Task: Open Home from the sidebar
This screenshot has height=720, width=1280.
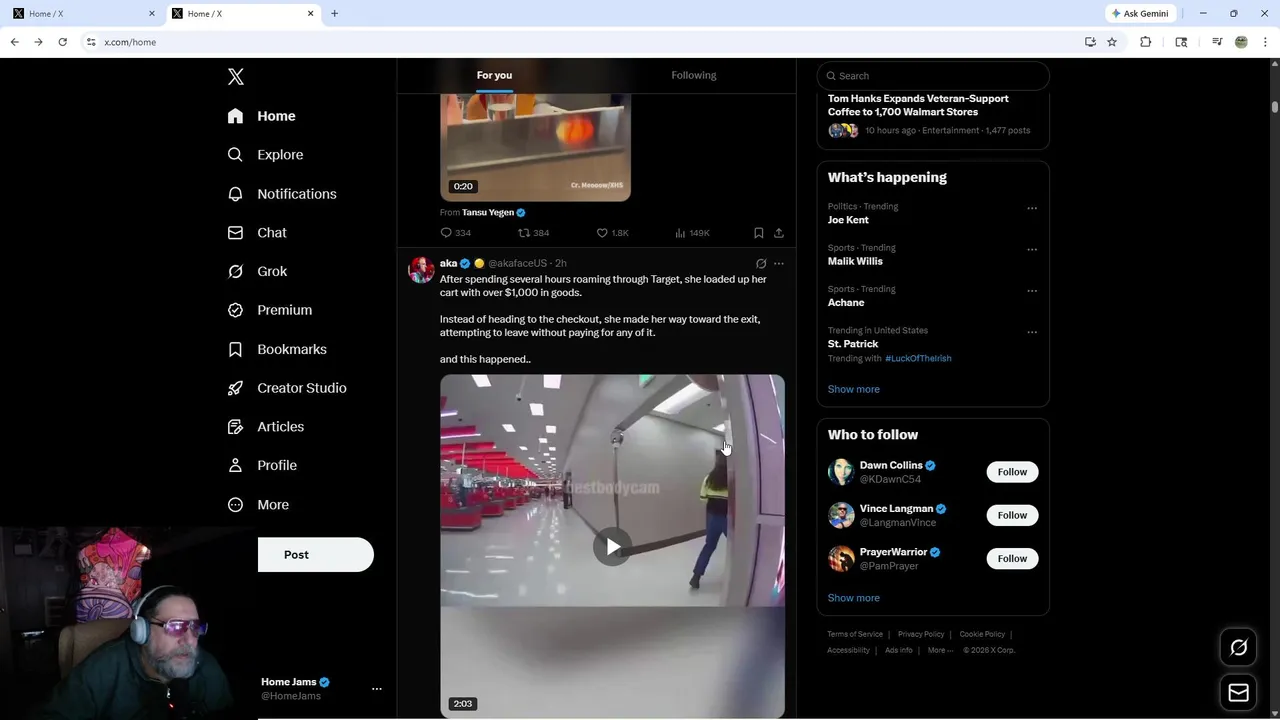Action: (261, 116)
